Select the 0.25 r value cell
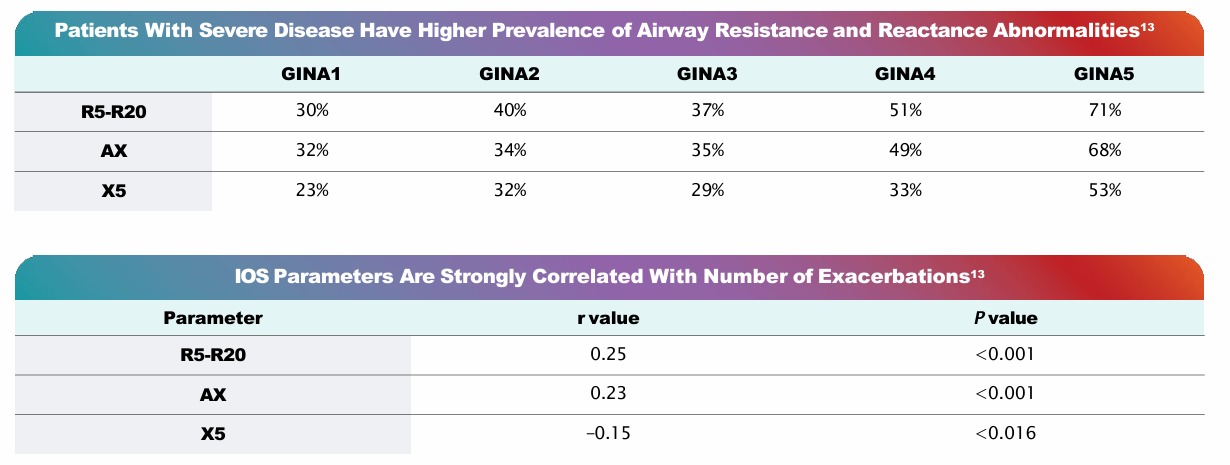The height and width of the screenshot is (465, 1230). point(610,355)
